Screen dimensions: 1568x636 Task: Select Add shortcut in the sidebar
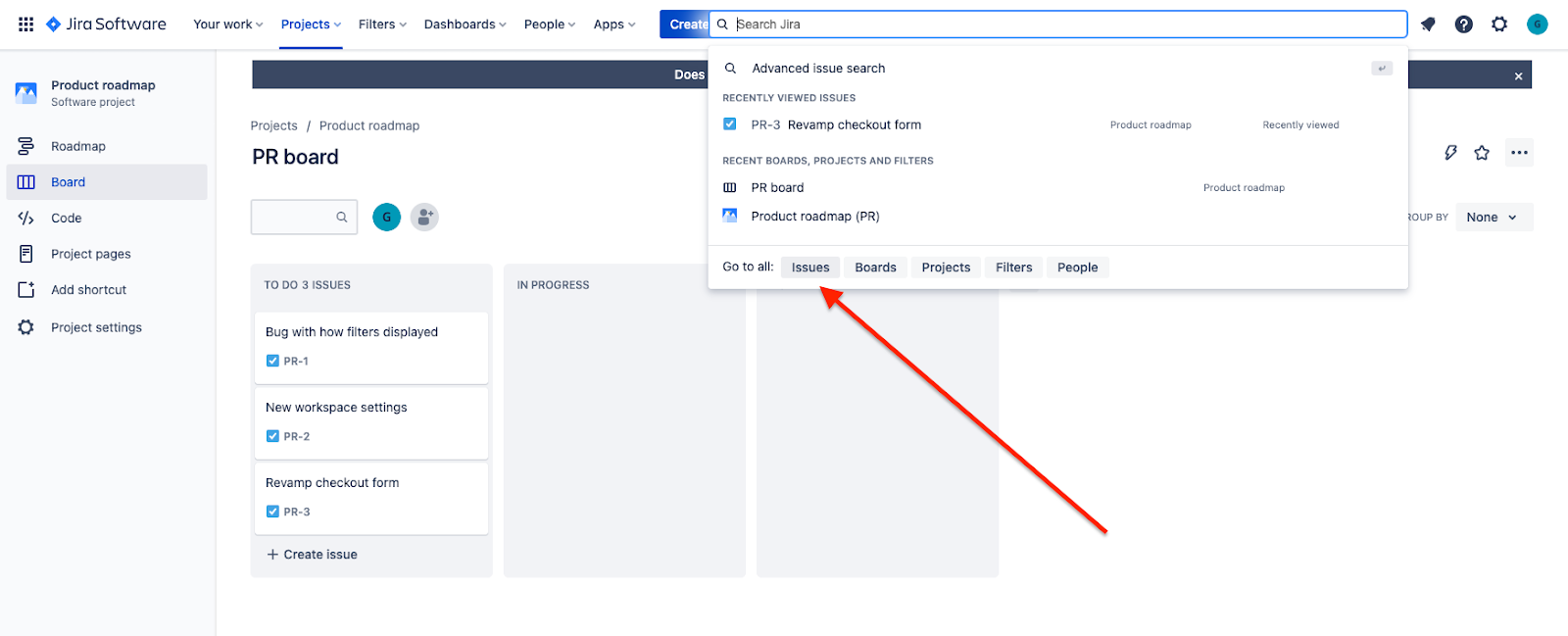(x=107, y=290)
